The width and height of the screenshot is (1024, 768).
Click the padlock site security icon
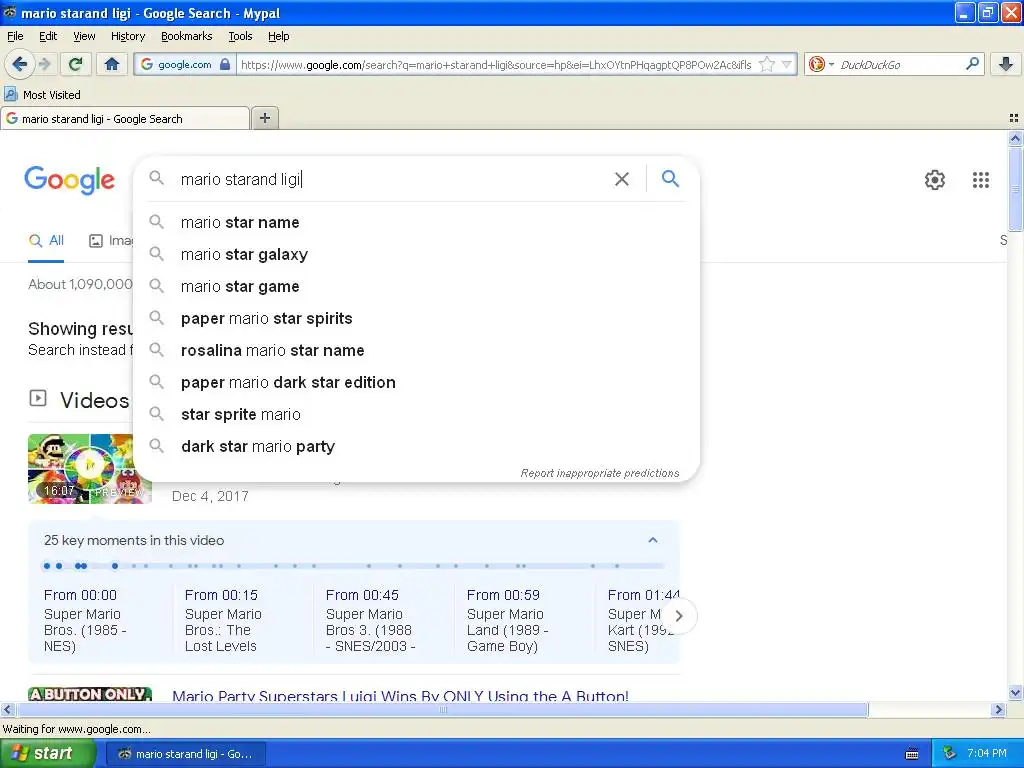coord(225,64)
